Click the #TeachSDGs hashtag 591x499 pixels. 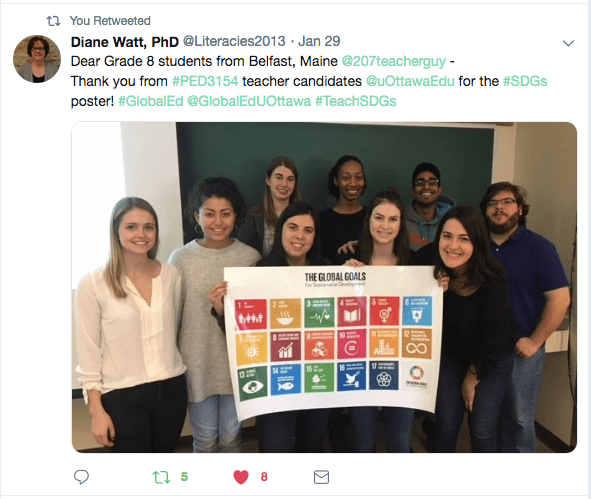pyautogui.click(x=355, y=101)
